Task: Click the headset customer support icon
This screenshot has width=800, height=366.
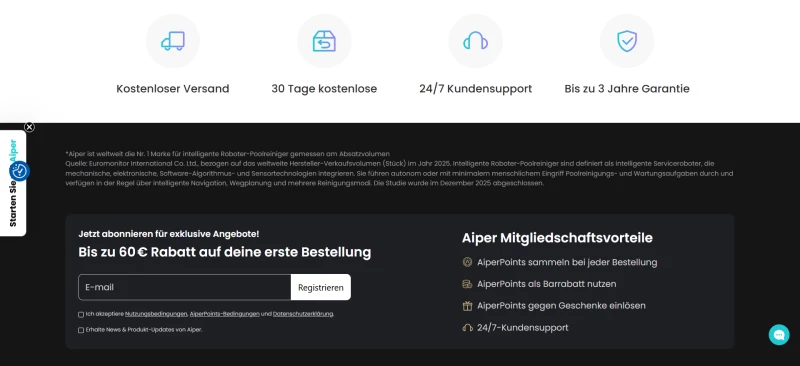Action: click(x=475, y=41)
